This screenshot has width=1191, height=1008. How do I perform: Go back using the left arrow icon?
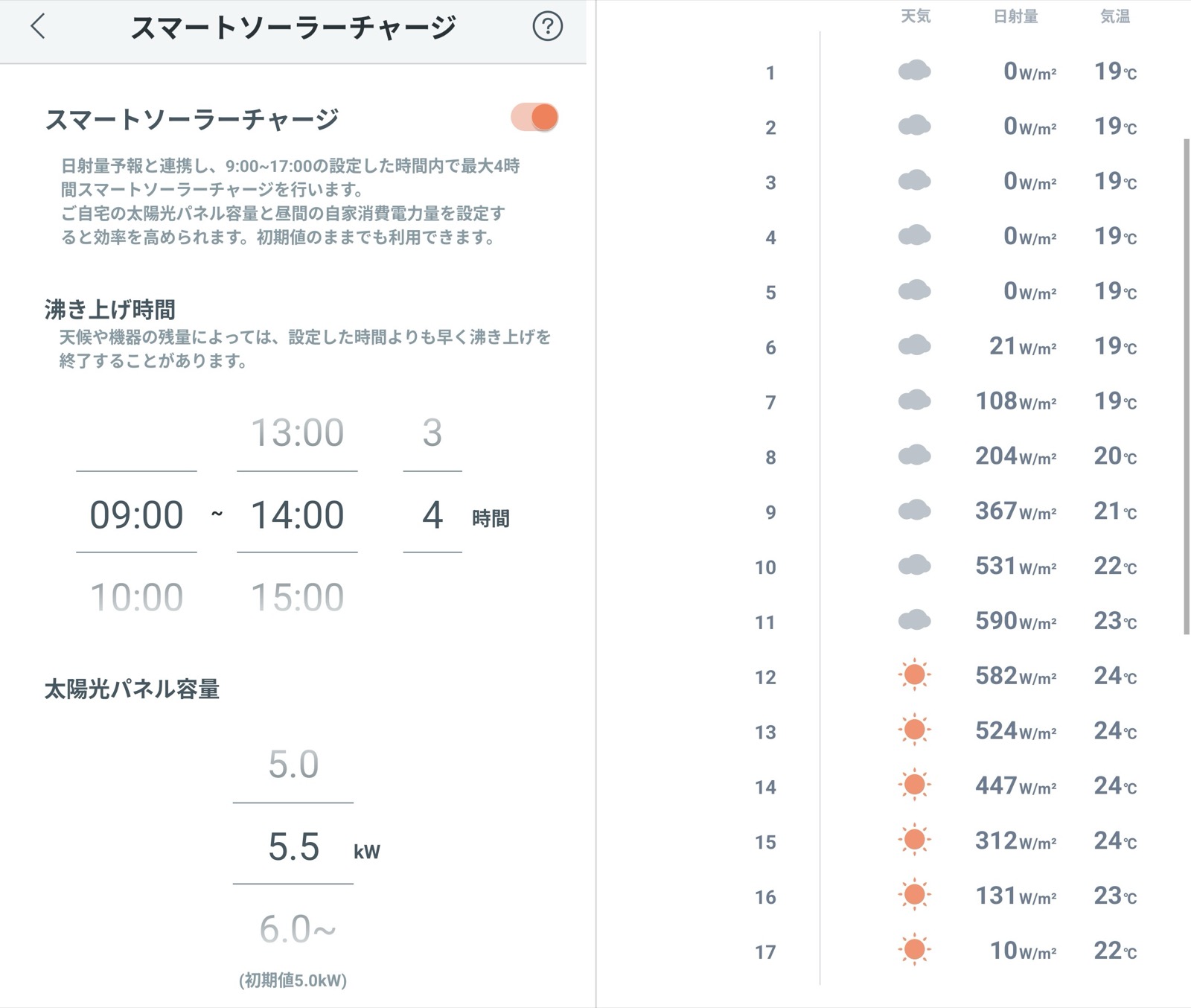38,26
